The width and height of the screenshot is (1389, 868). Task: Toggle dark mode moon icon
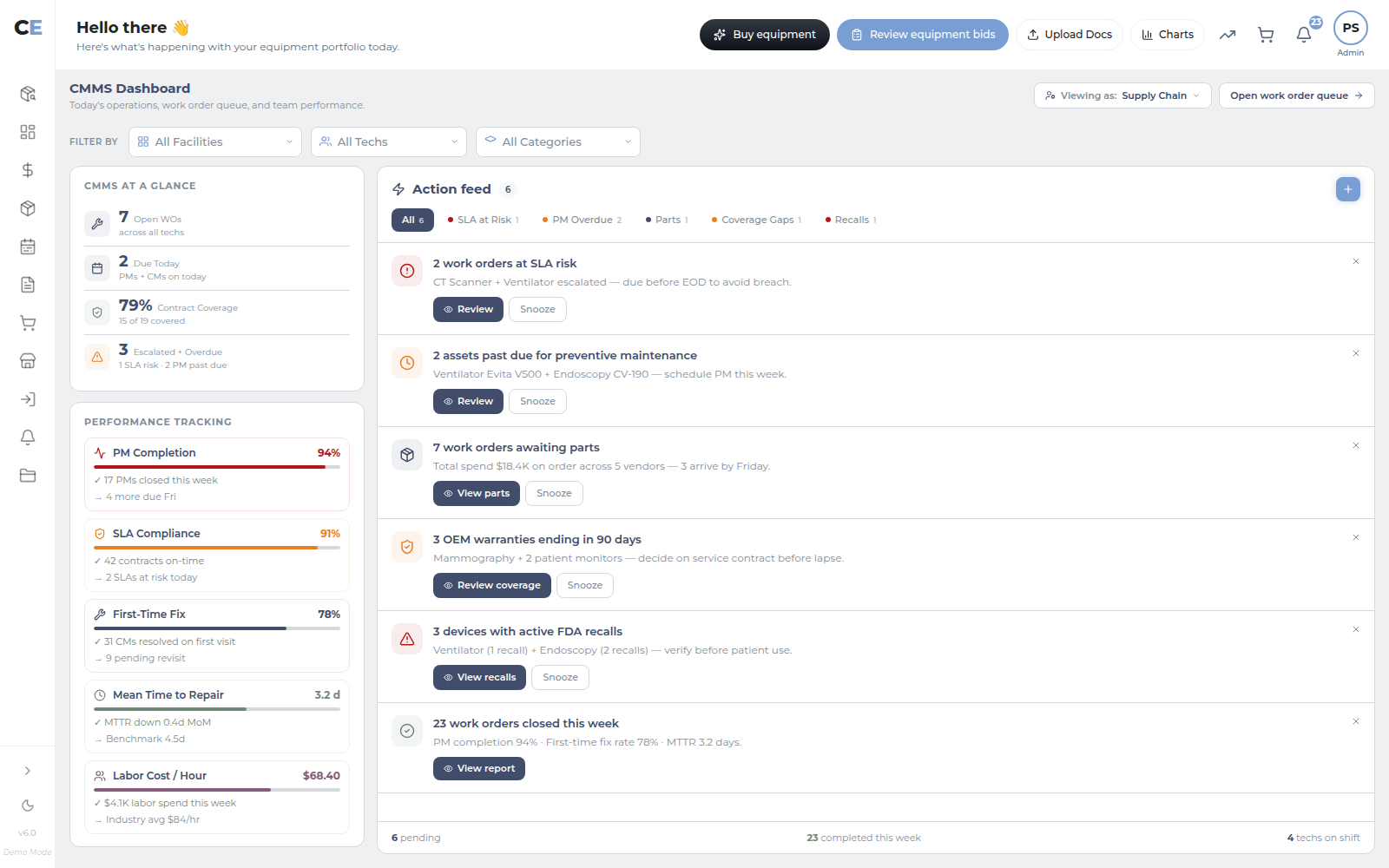point(28,806)
